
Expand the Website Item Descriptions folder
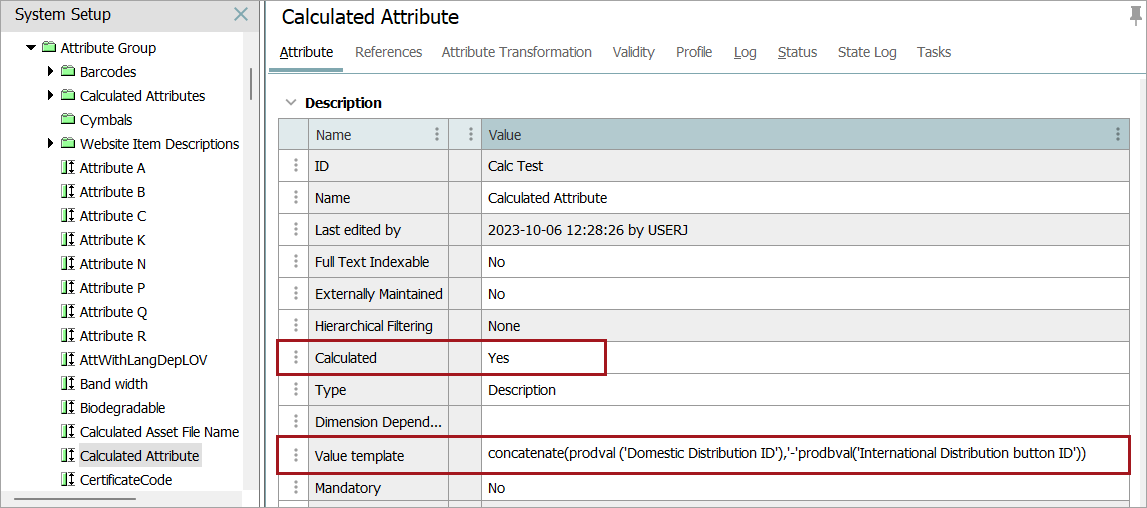[51, 144]
